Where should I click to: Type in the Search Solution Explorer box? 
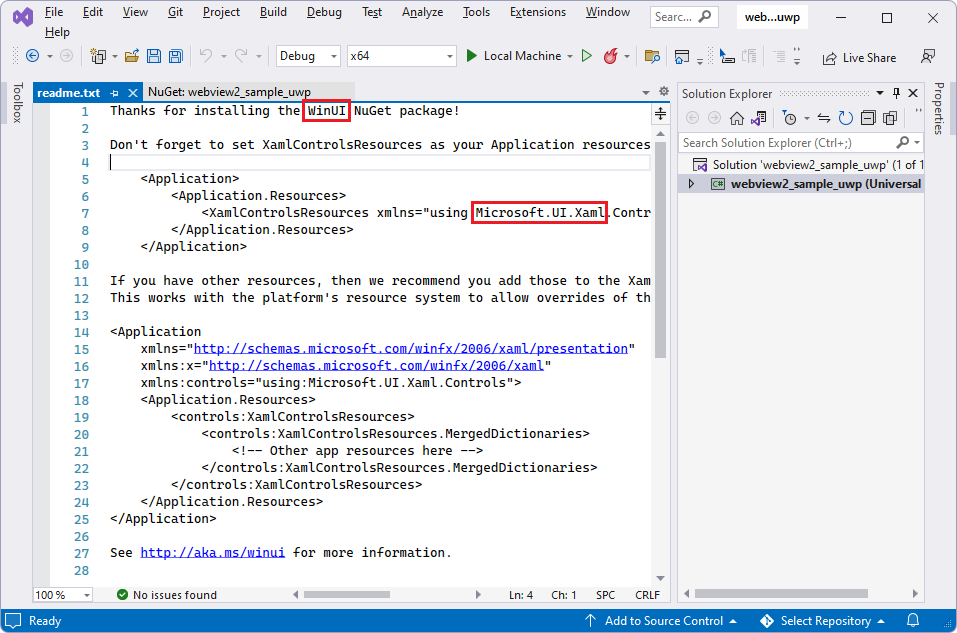coord(790,141)
